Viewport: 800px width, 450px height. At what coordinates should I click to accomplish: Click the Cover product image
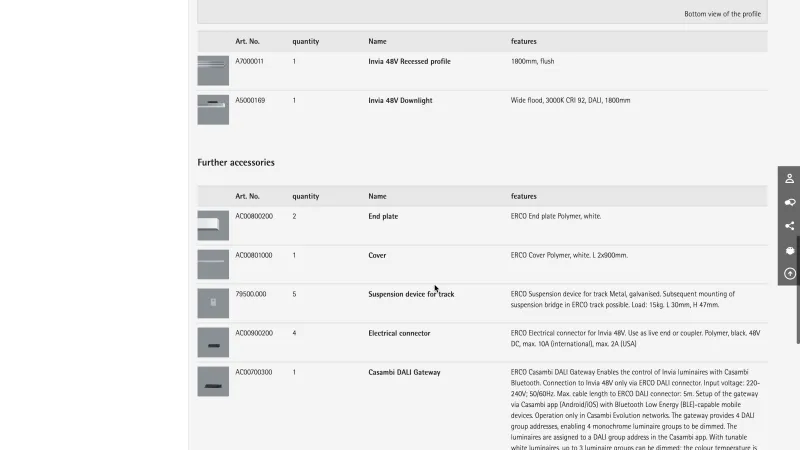point(213,264)
